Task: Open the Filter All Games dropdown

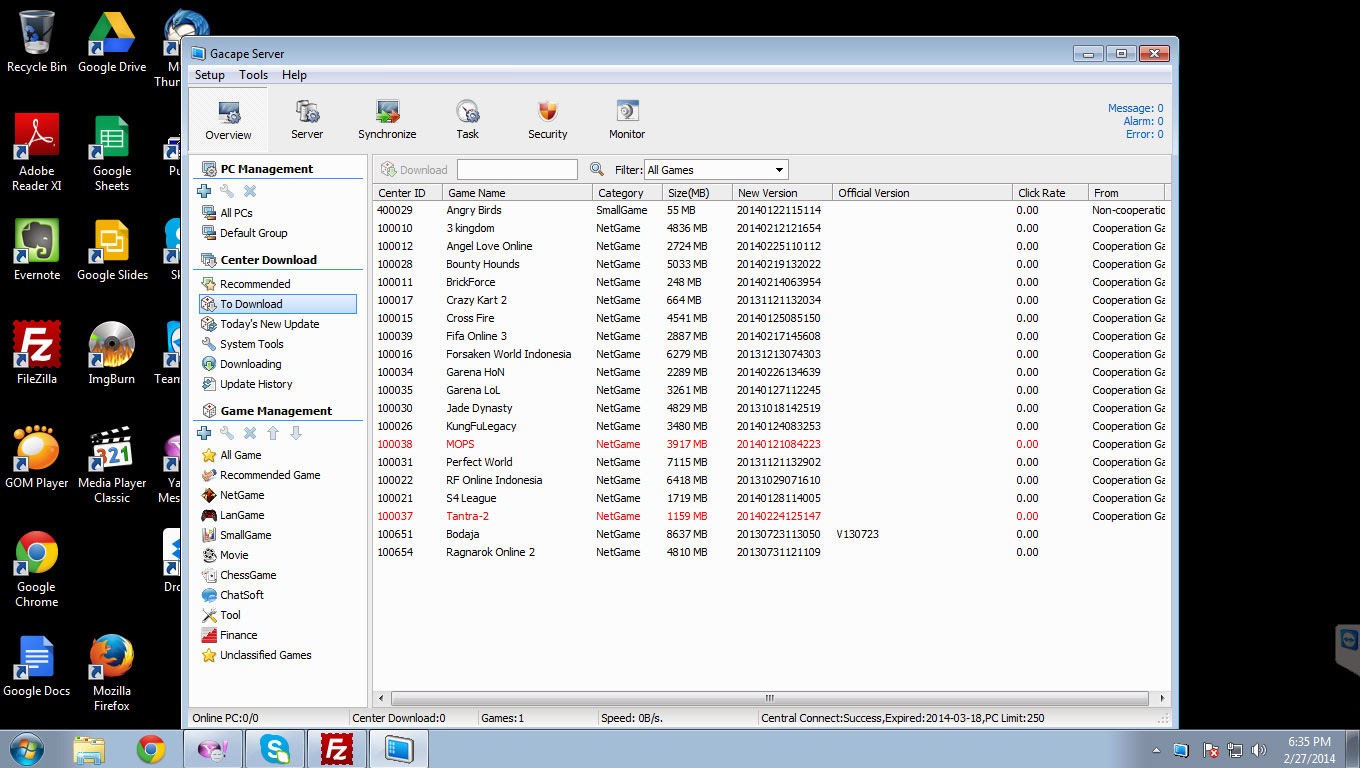Action: pos(716,170)
